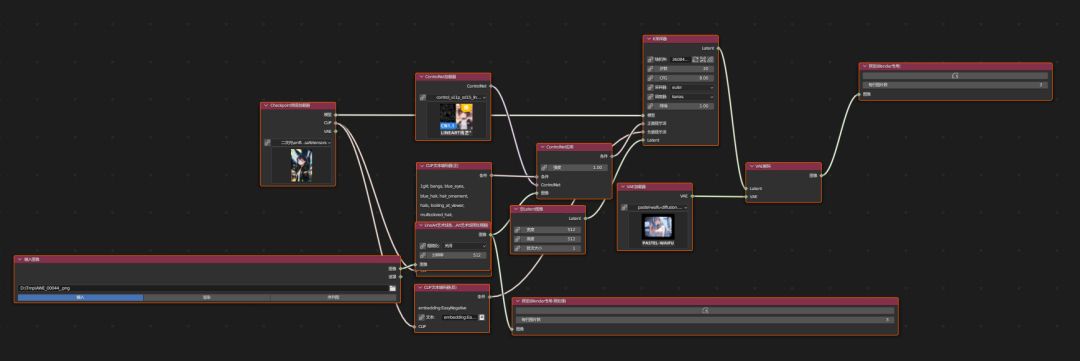Click the Latent input socket on the K sampler

coord(643,140)
